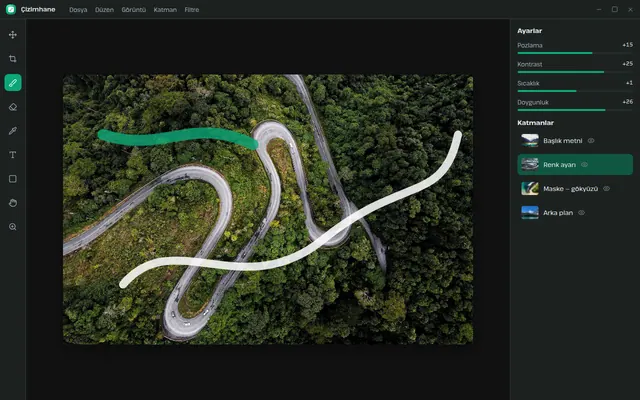This screenshot has width=640, height=400.
Task: Adjust the Doygunluk slider
Action: pyautogui.click(x=575, y=110)
